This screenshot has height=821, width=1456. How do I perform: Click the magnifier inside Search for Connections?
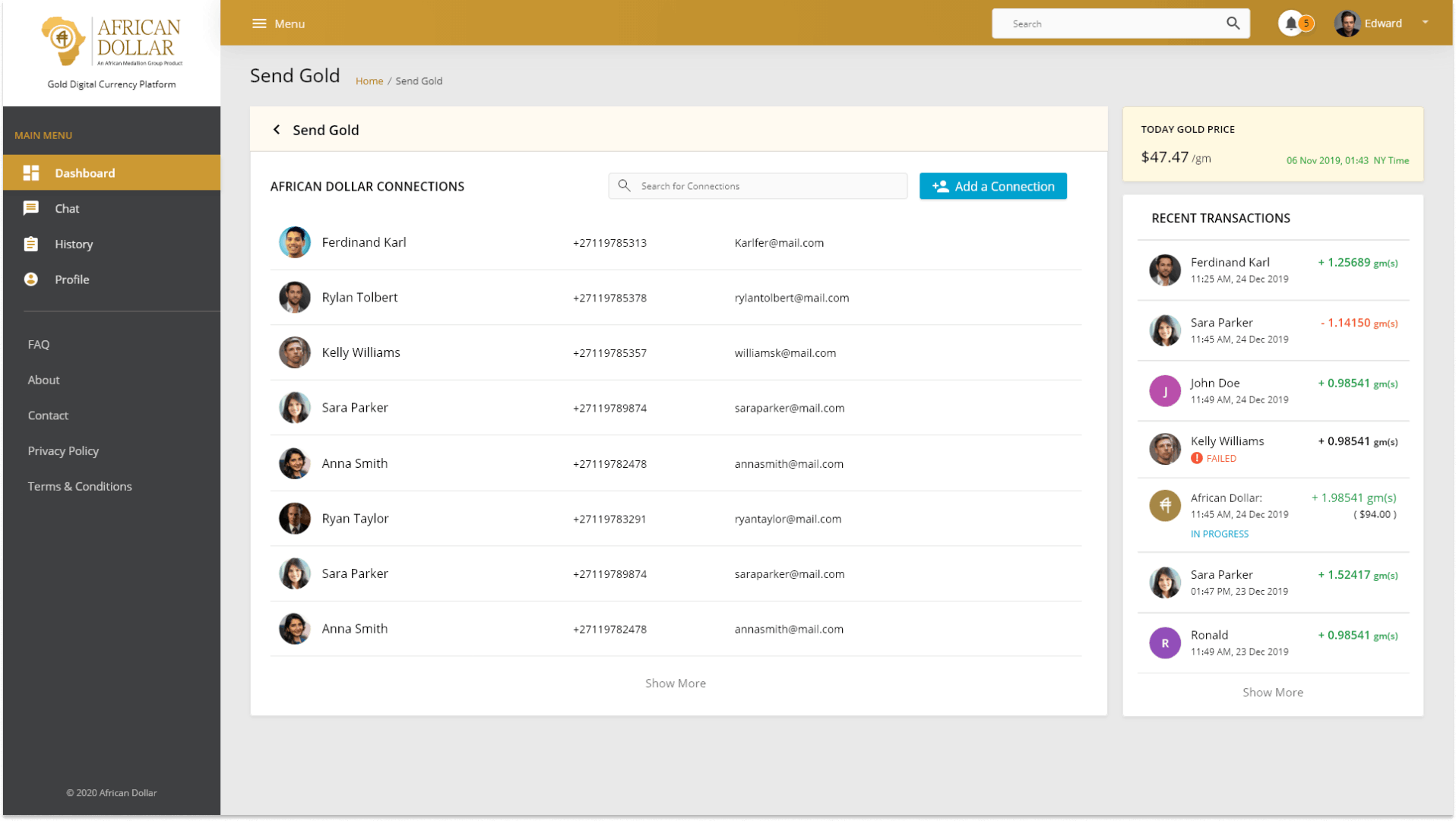click(x=624, y=185)
